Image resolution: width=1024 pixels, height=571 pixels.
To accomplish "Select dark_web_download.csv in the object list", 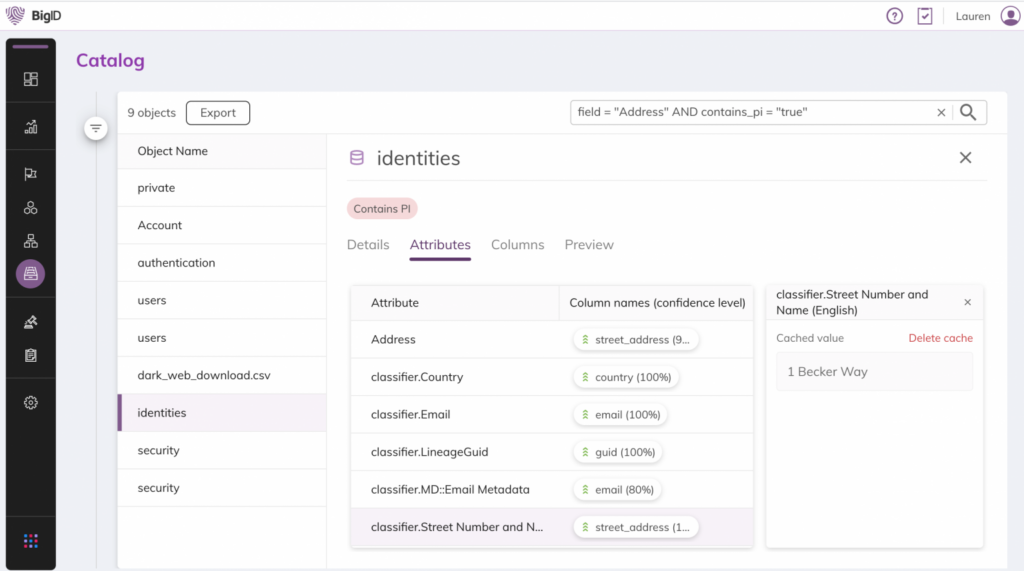I will (x=204, y=376).
